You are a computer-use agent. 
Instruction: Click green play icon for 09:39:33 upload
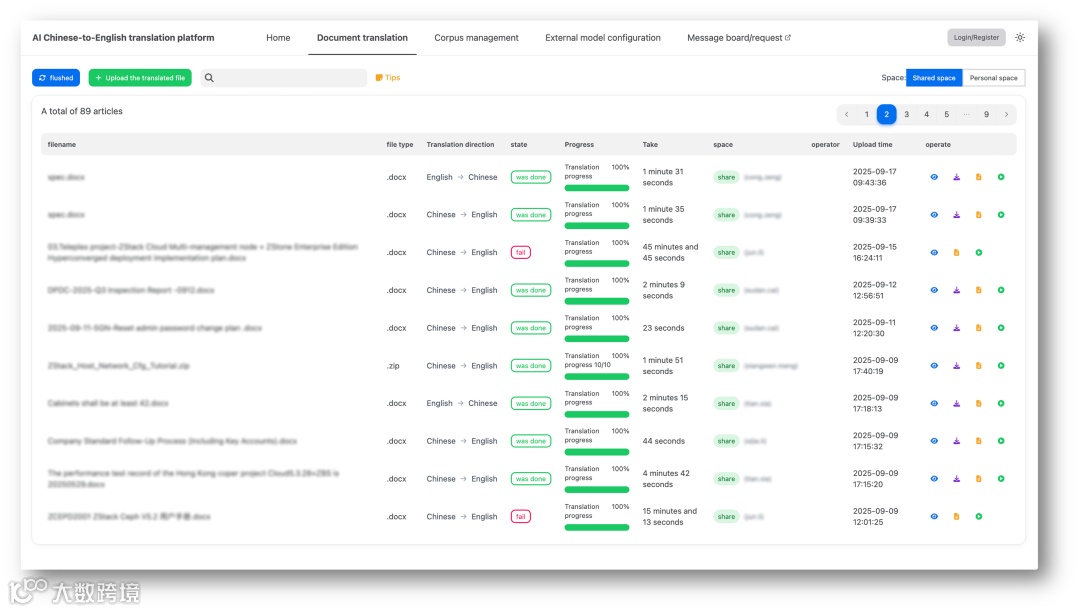[1001, 215]
